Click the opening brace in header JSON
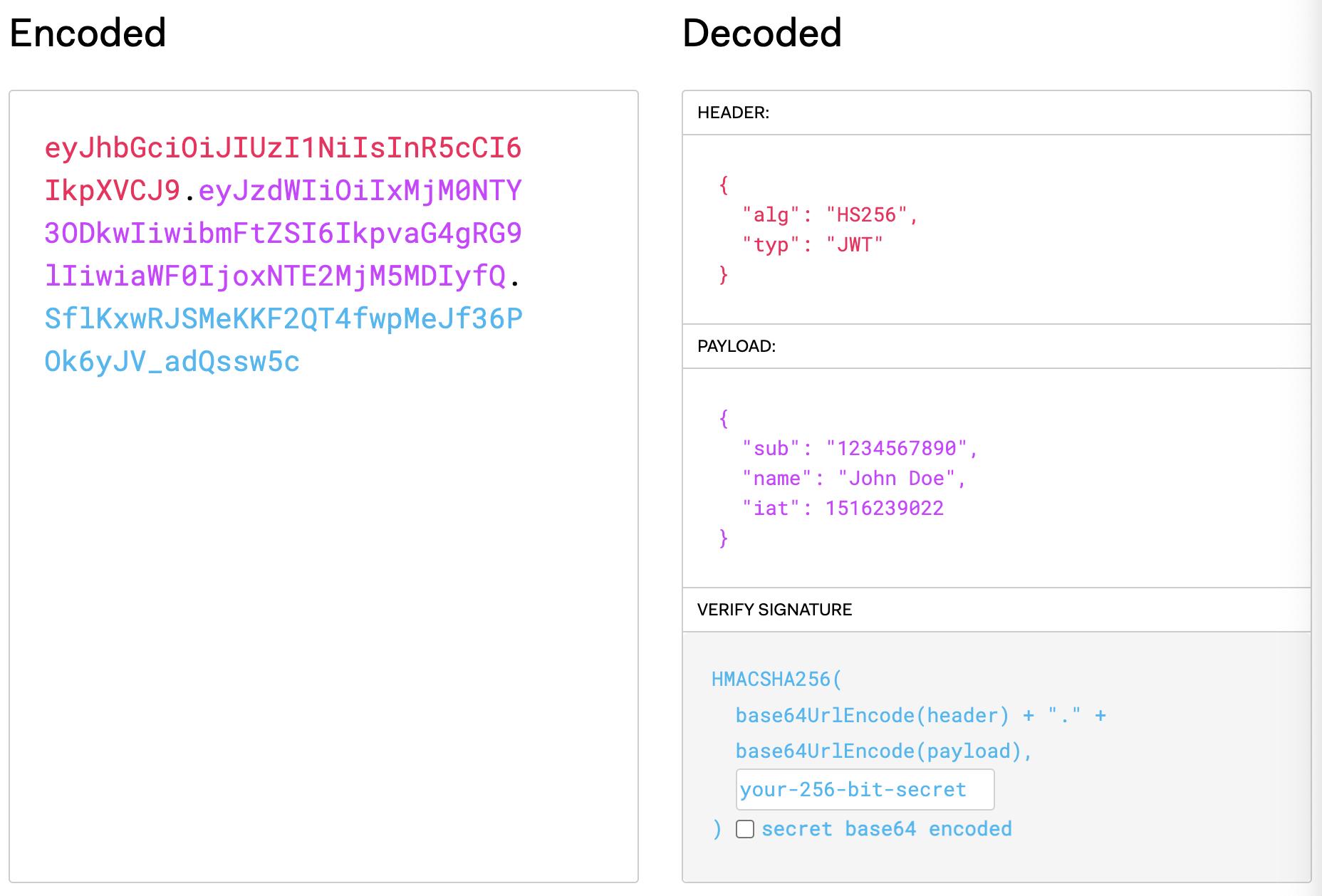This screenshot has height=896, width=1322. coord(724,185)
